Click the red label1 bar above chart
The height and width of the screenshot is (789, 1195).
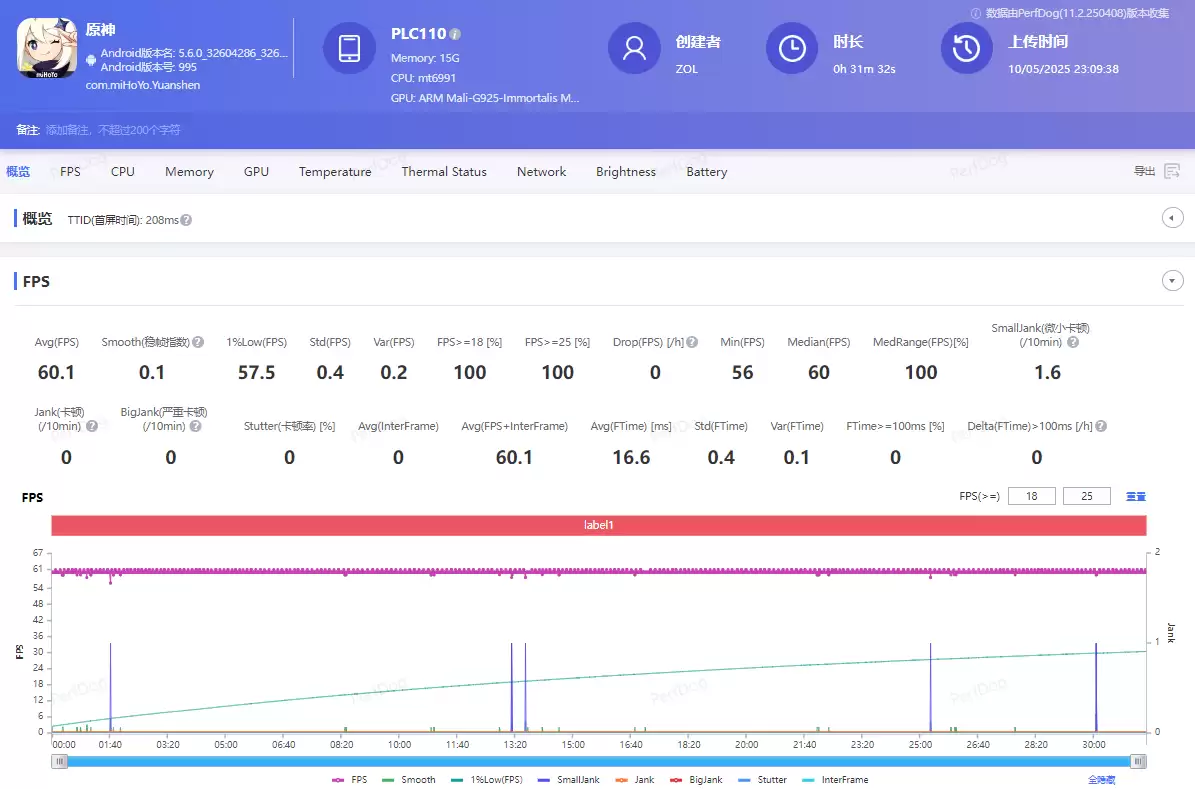(x=598, y=525)
